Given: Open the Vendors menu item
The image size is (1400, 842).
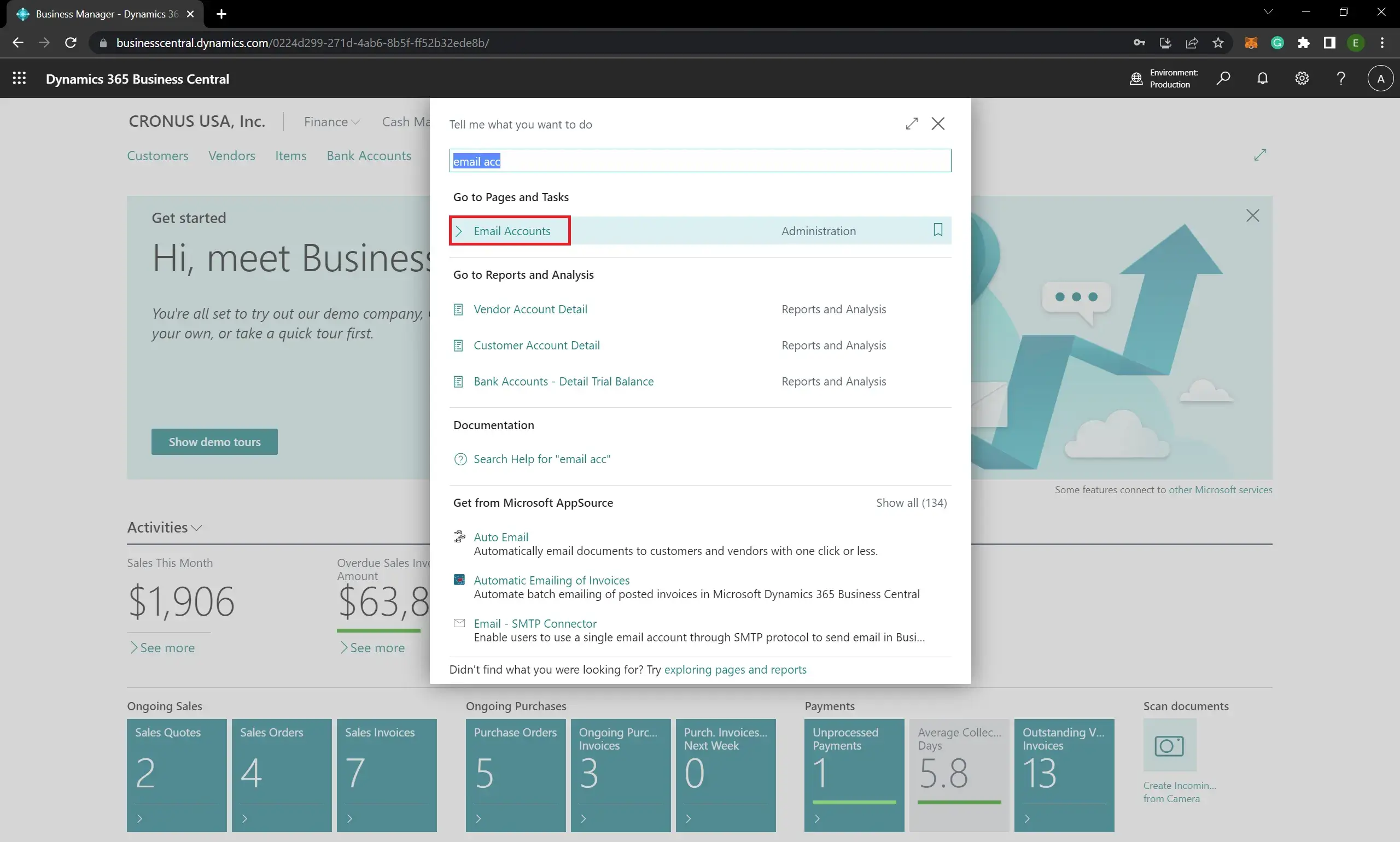Looking at the screenshot, I should 231,155.
